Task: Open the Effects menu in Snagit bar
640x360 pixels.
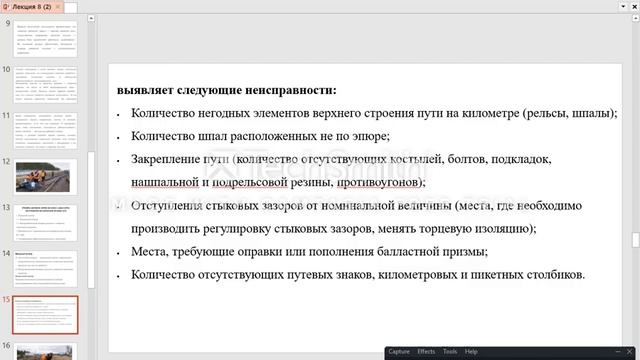Action: [426, 351]
